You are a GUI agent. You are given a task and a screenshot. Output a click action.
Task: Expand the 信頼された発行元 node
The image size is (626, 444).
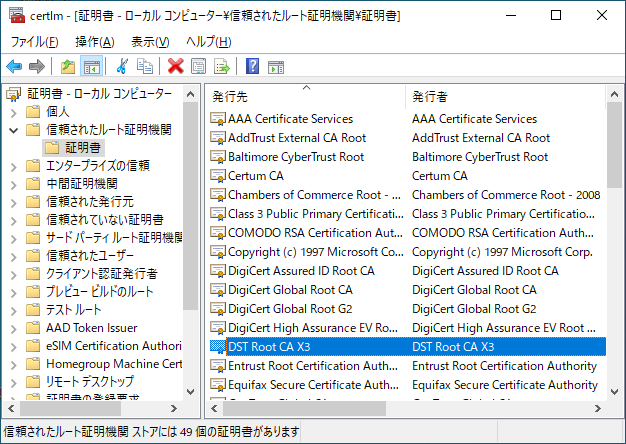pos(14,202)
